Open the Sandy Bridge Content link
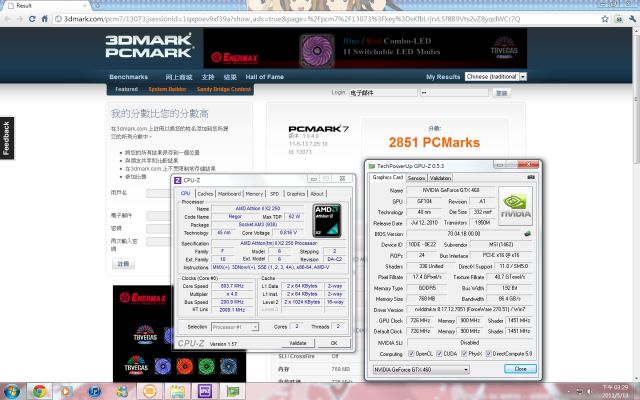 click(224, 89)
